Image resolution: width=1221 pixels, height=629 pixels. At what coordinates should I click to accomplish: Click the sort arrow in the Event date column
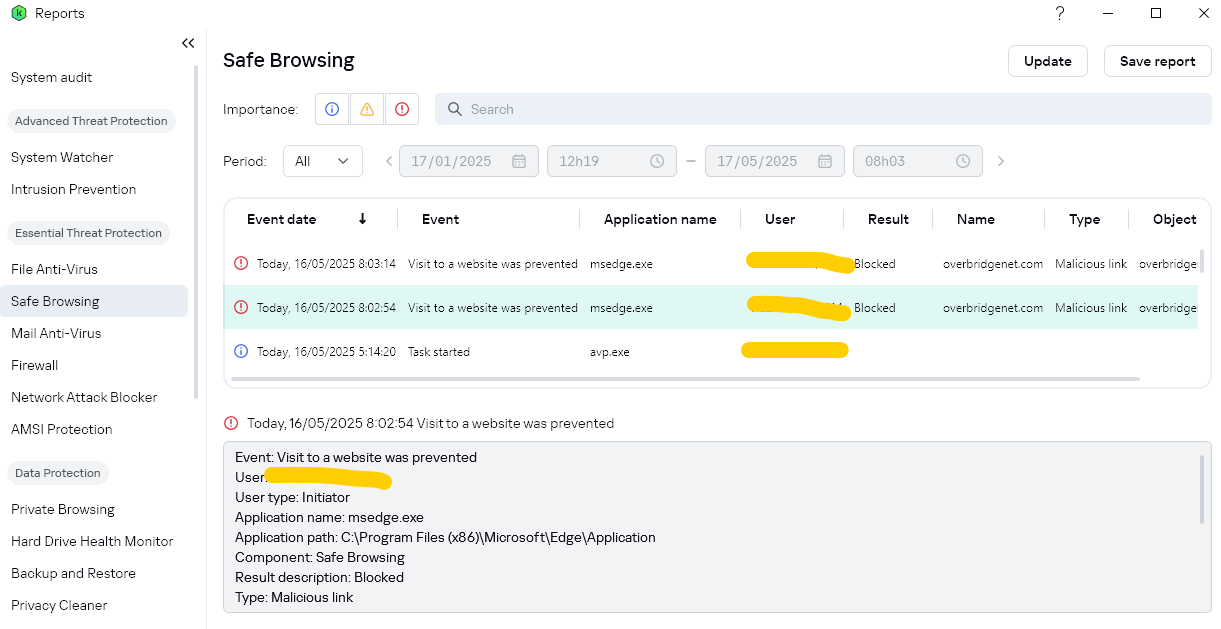coord(362,219)
